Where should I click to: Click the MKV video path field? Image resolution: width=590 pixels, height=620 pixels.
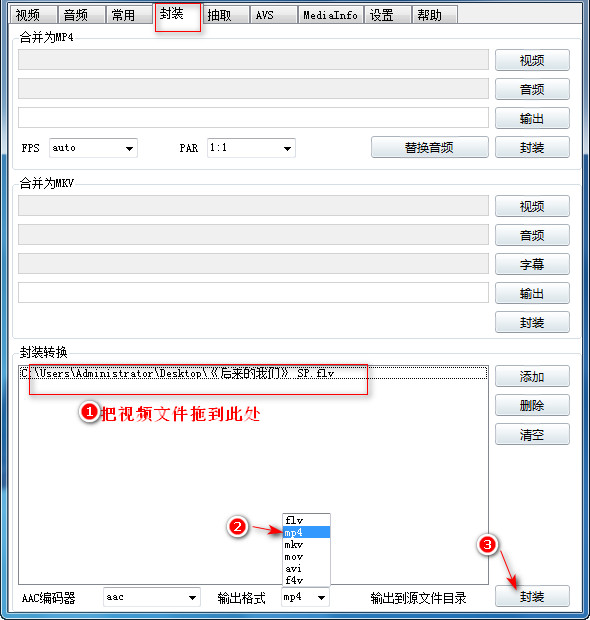[x=253, y=206]
